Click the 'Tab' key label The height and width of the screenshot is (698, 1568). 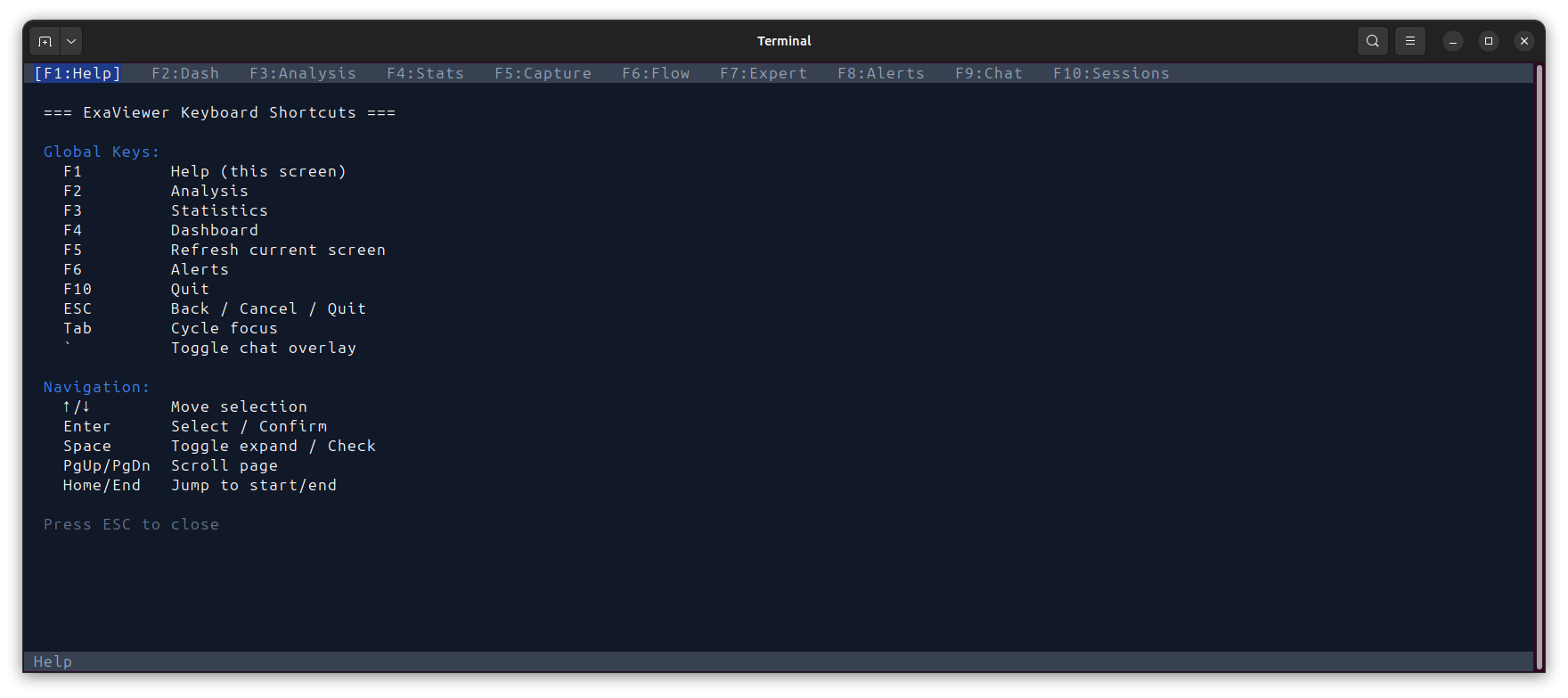(x=78, y=328)
